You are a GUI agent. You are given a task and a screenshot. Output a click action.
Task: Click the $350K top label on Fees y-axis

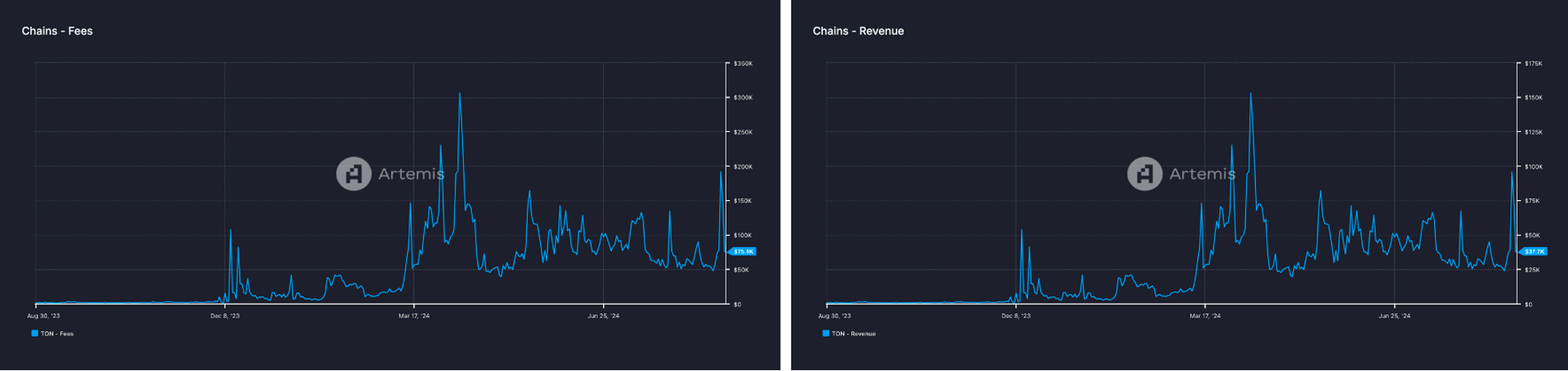[x=743, y=63]
